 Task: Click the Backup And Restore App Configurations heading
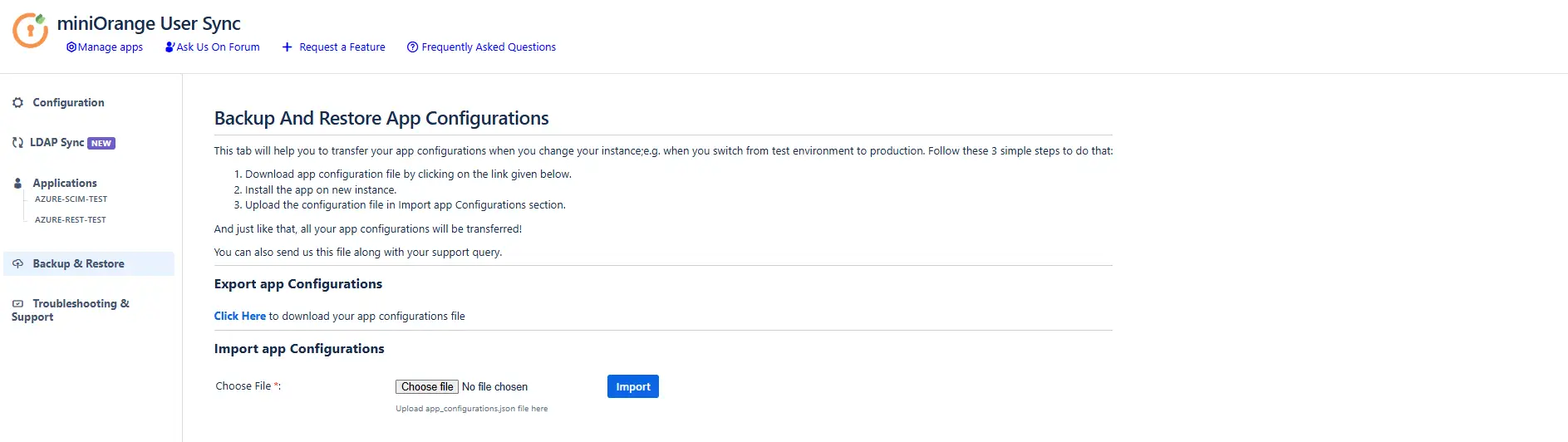pos(381,118)
